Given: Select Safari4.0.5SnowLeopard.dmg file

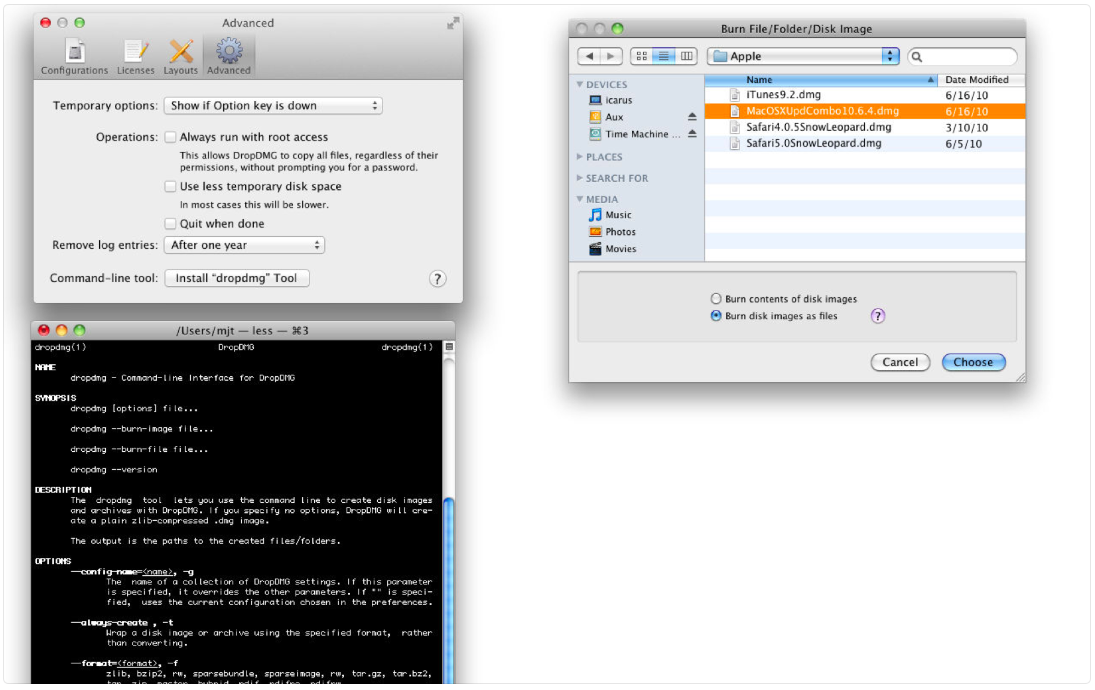Looking at the screenshot, I should tap(865, 127).
